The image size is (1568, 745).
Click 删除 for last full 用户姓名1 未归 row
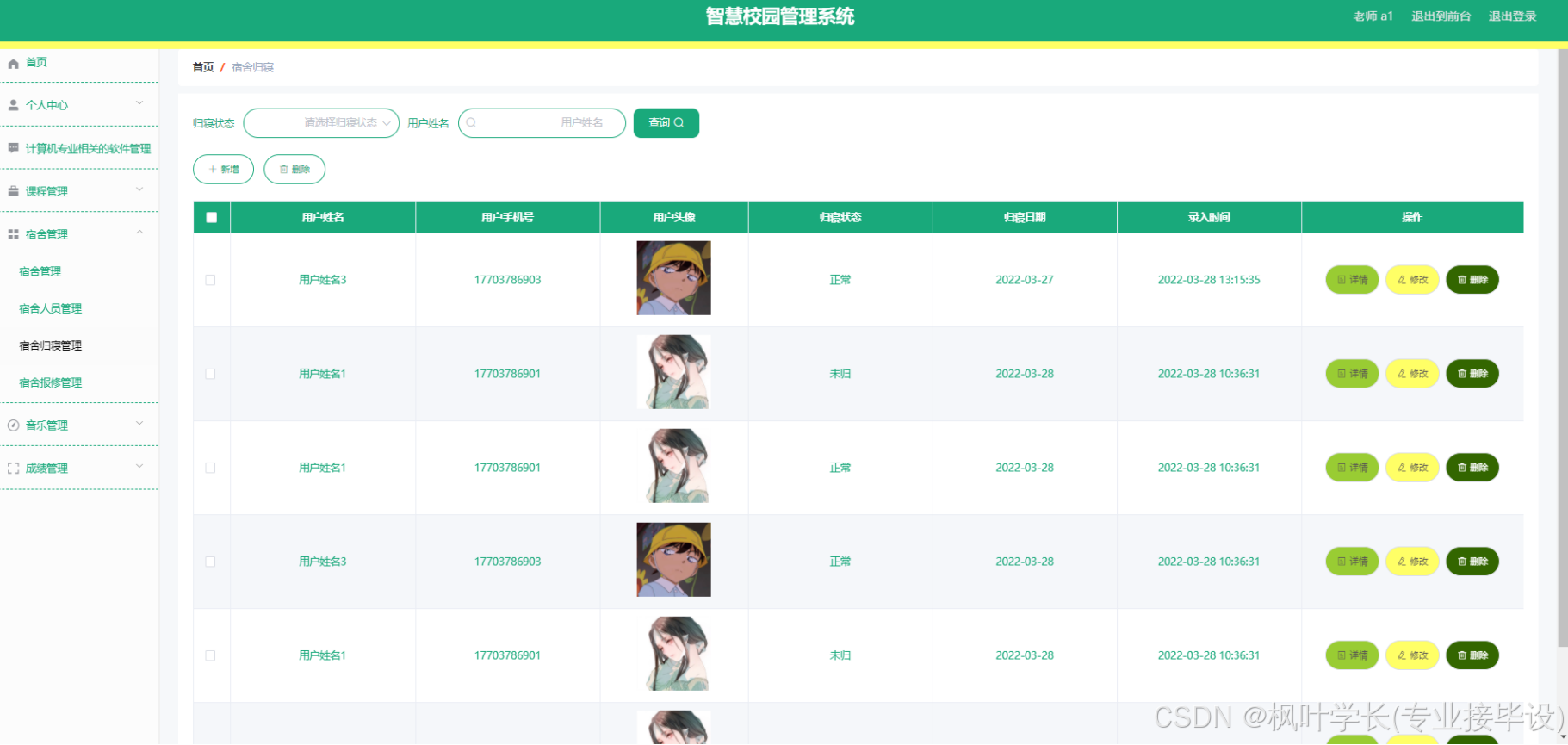point(1472,655)
